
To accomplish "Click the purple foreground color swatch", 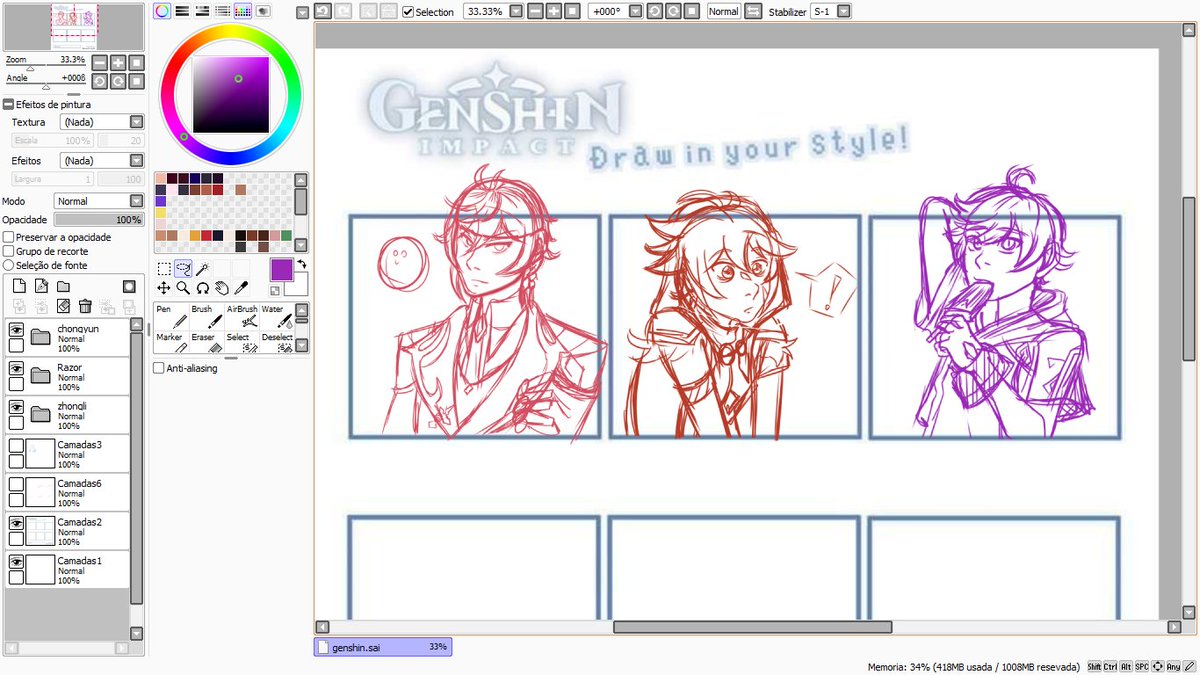I will pos(281,270).
